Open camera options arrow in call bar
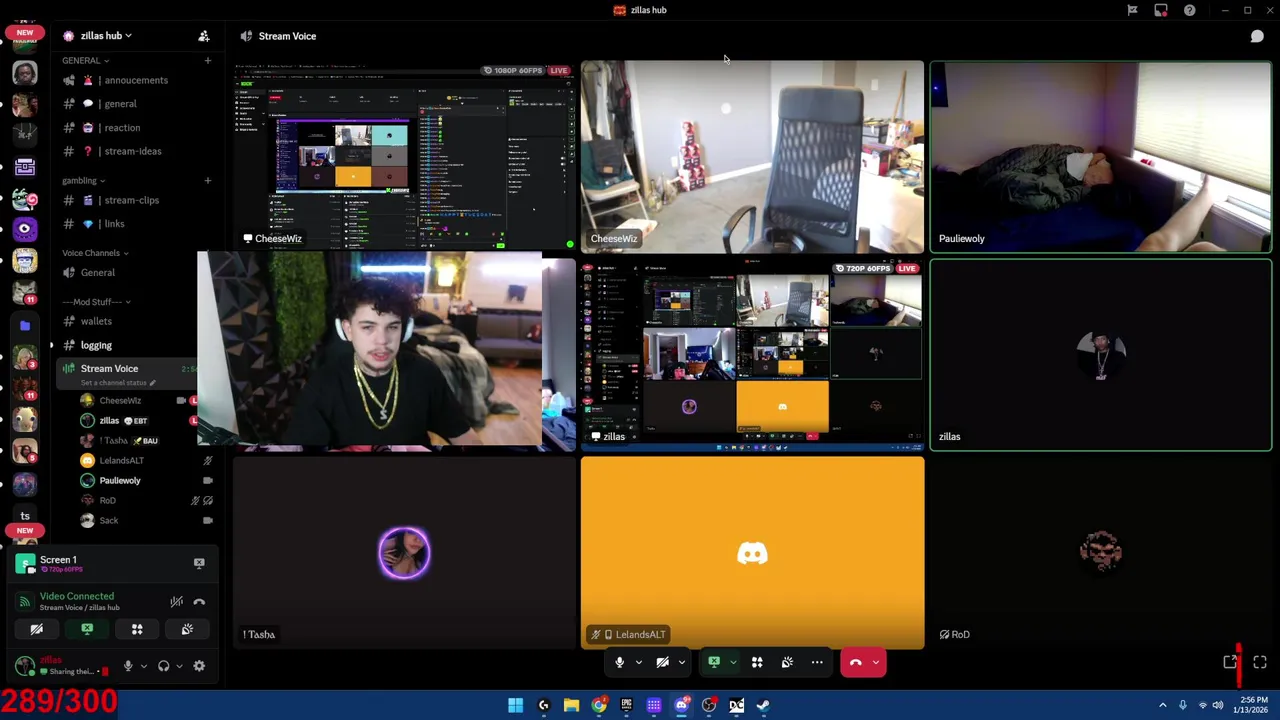This screenshot has height=720, width=1280. 682,662
